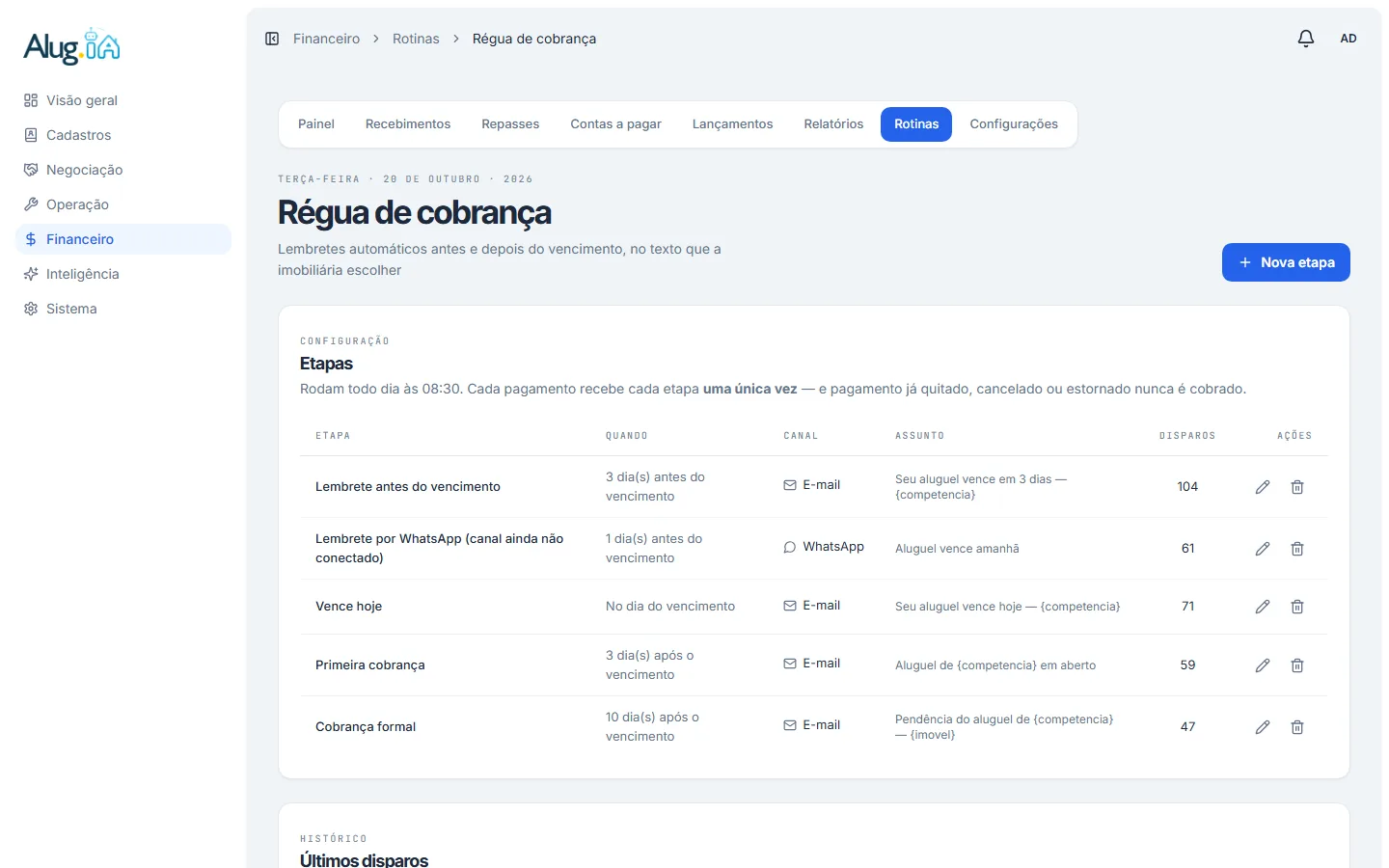This screenshot has width=1389, height=868.
Task: Edit the 'Cobrança formal' step
Action: point(1263,727)
